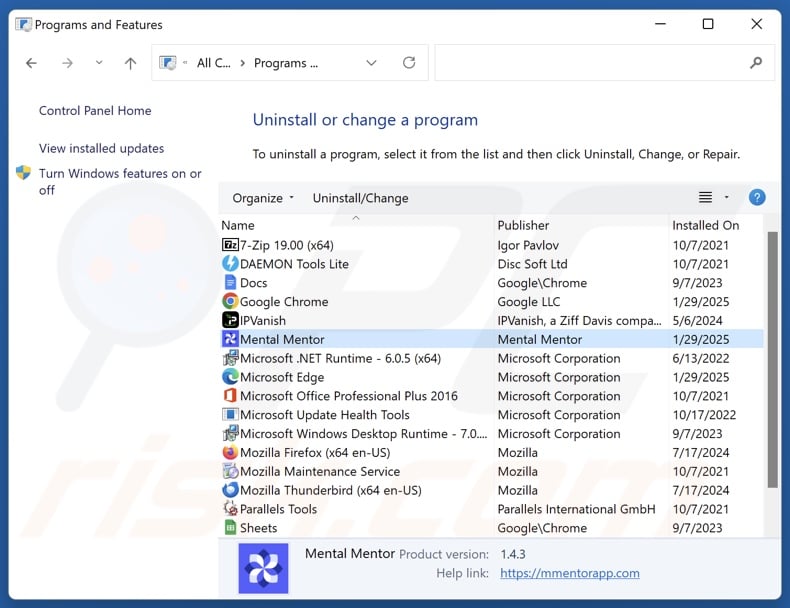The width and height of the screenshot is (790, 608).
Task: Open the Organize dropdown menu
Action: click(263, 198)
